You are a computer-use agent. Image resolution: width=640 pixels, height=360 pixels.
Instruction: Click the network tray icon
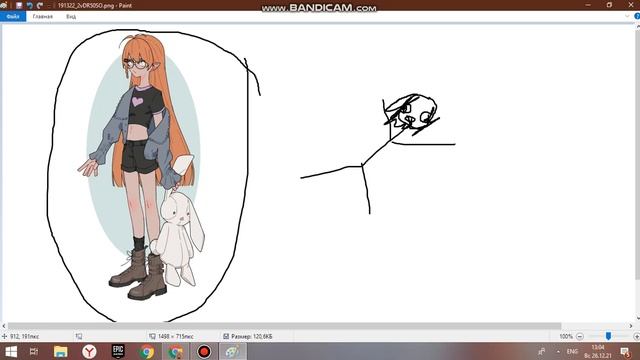pos(542,351)
